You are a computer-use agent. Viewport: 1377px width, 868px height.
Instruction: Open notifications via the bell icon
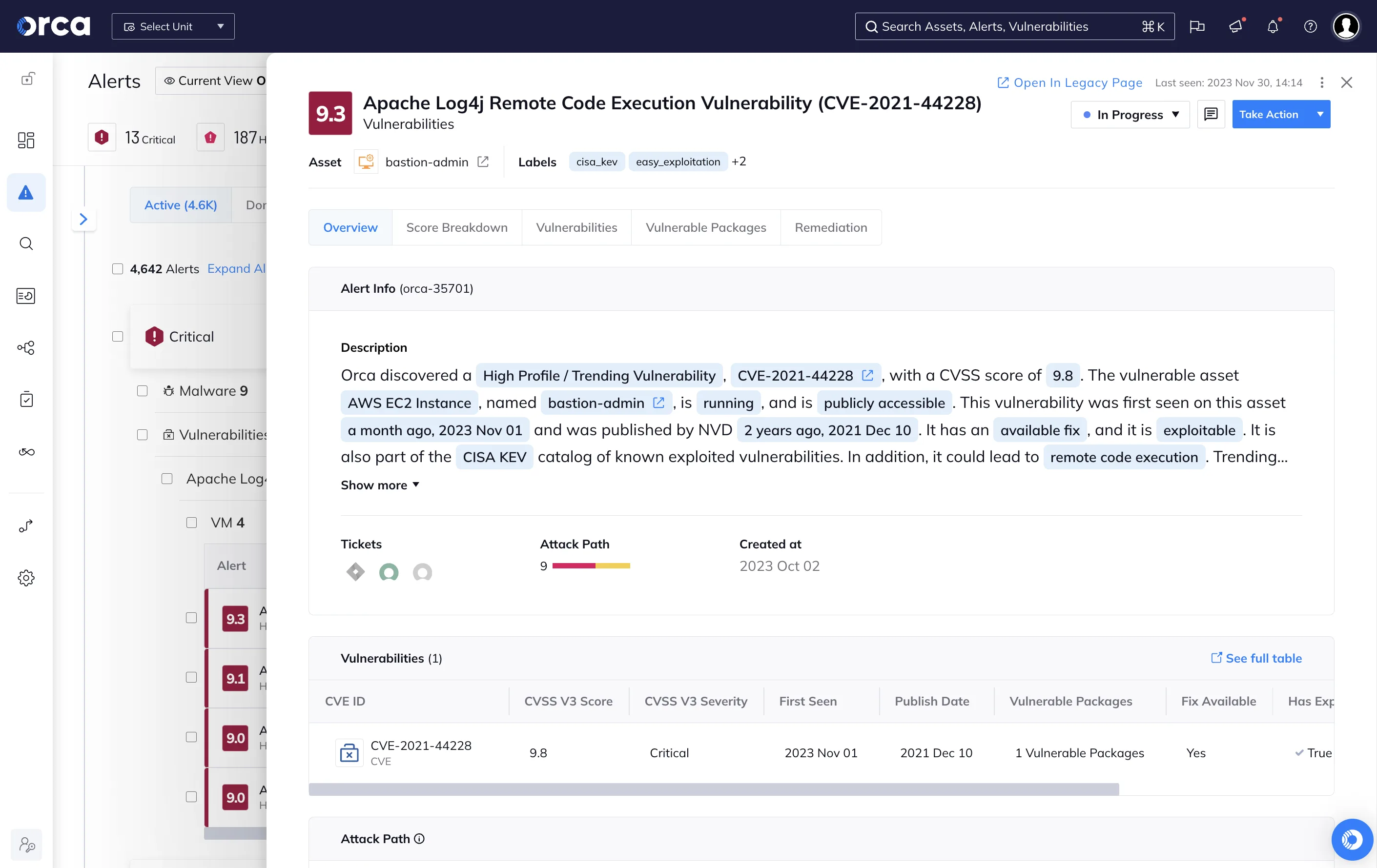(1273, 26)
